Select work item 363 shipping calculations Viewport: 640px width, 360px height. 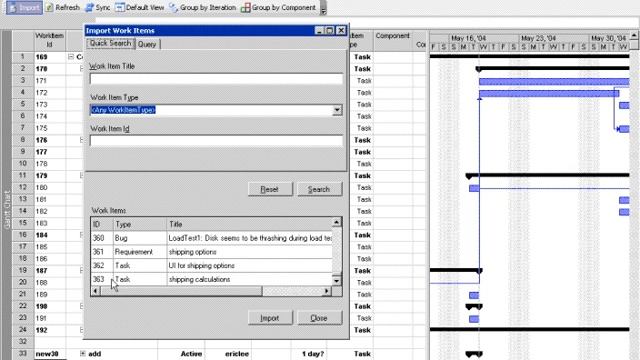pyautogui.click(x=211, y=280)
